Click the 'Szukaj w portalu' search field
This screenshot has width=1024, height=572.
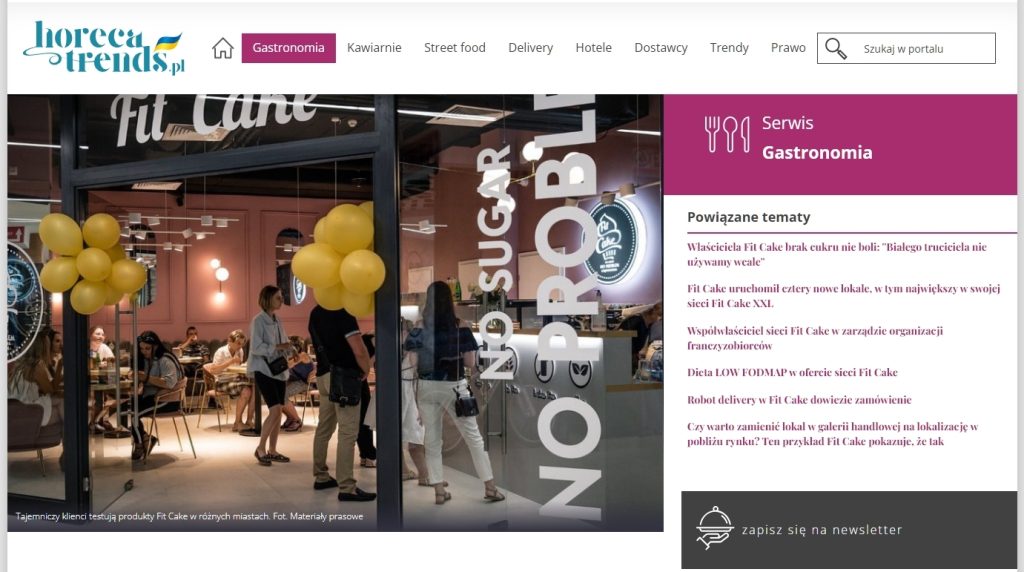point(906,48)
